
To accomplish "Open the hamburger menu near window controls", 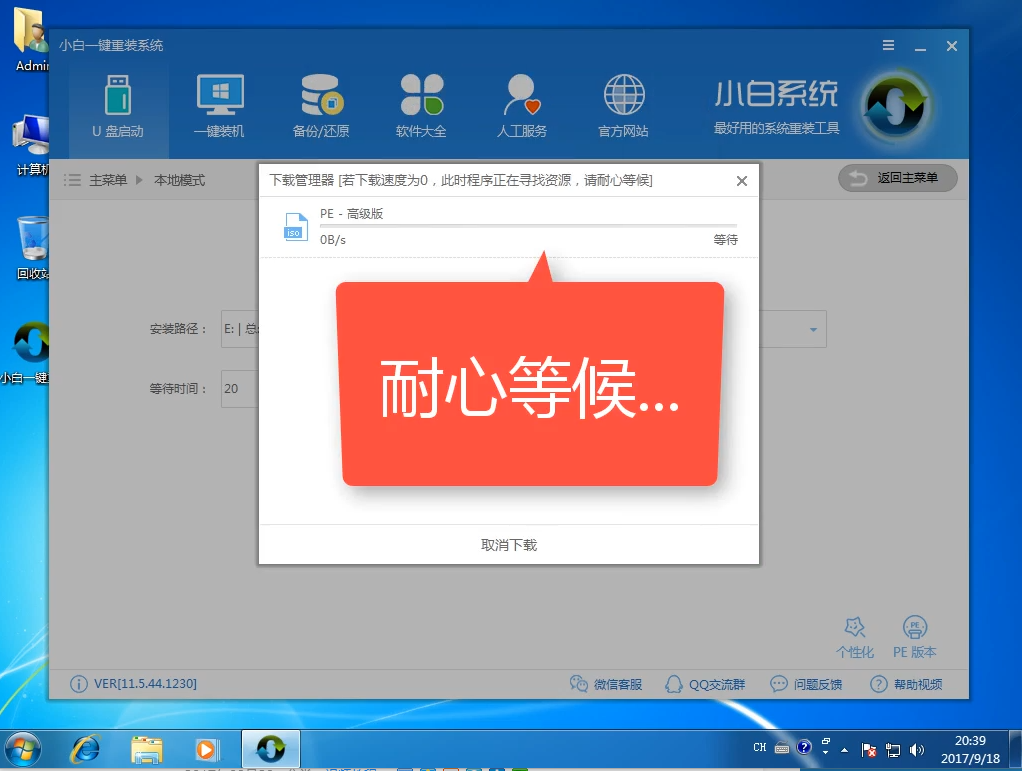I will (x=888, y=45).
